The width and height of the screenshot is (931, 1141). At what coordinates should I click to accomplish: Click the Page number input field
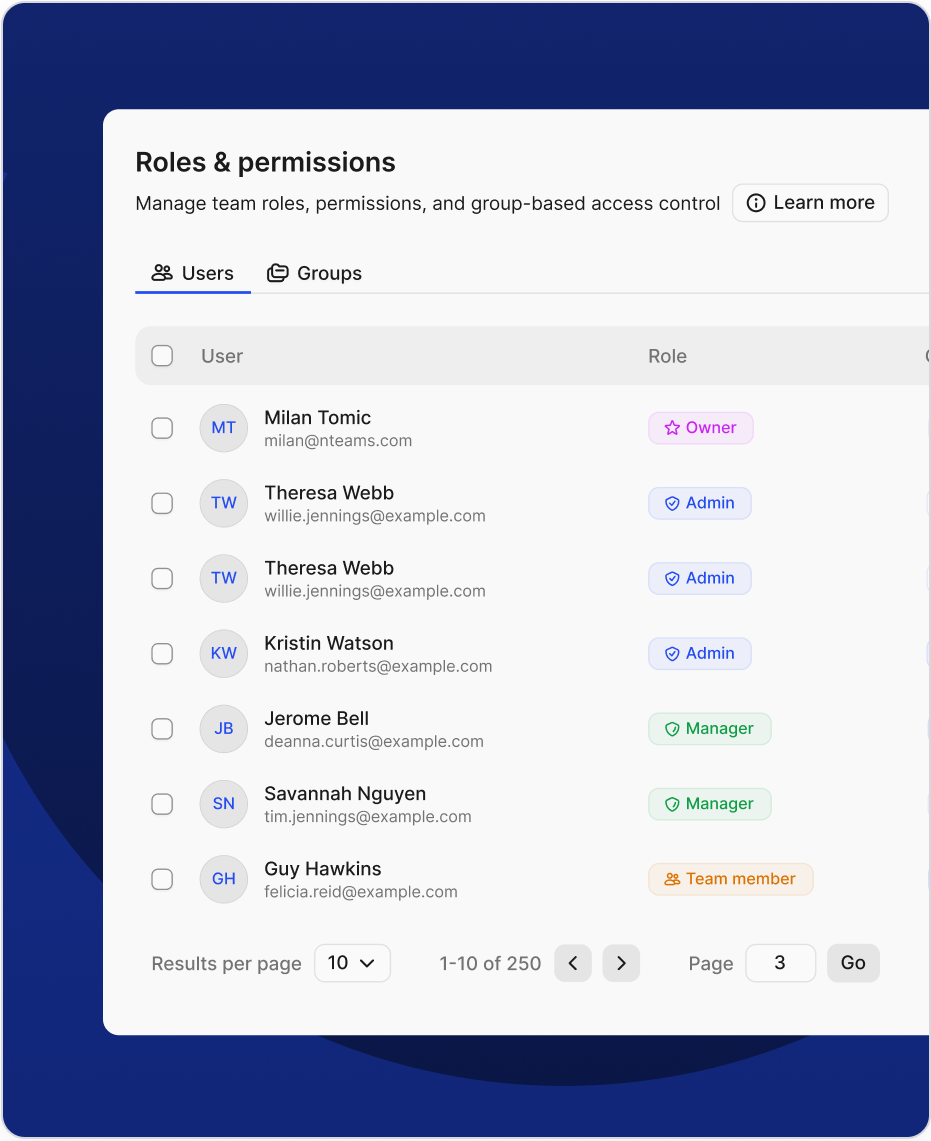780,963
